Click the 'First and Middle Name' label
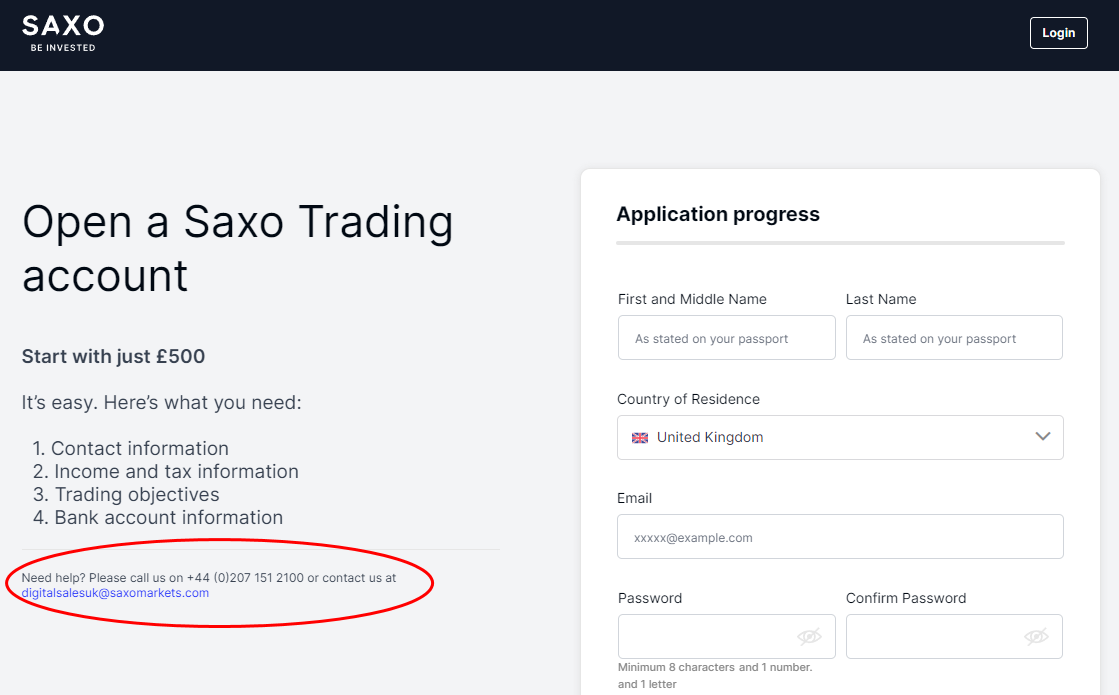This screenshot has height=695, width=1119. click(x=692, y=299)
